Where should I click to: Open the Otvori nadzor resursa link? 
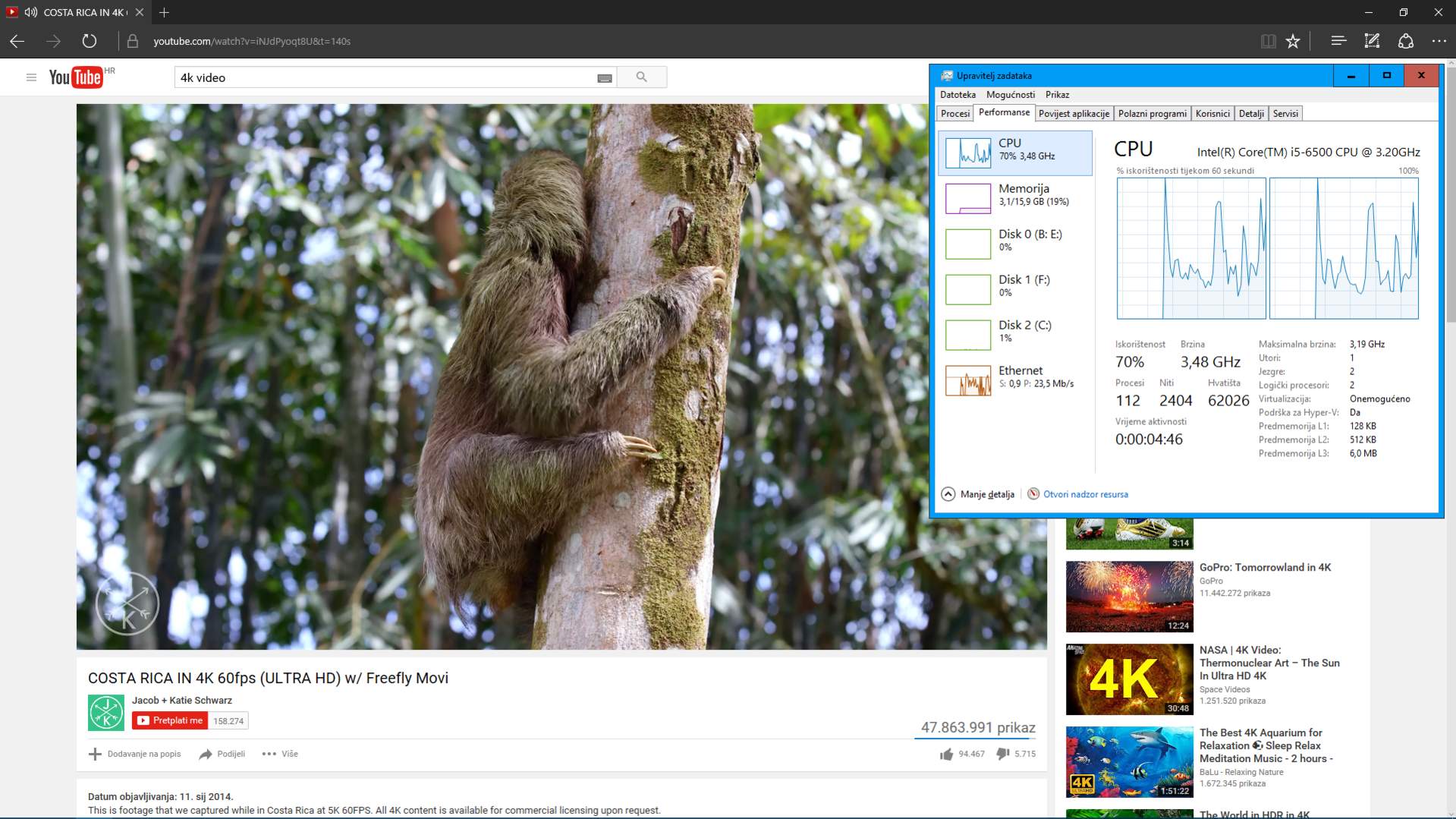click(x=1085, y=494)
